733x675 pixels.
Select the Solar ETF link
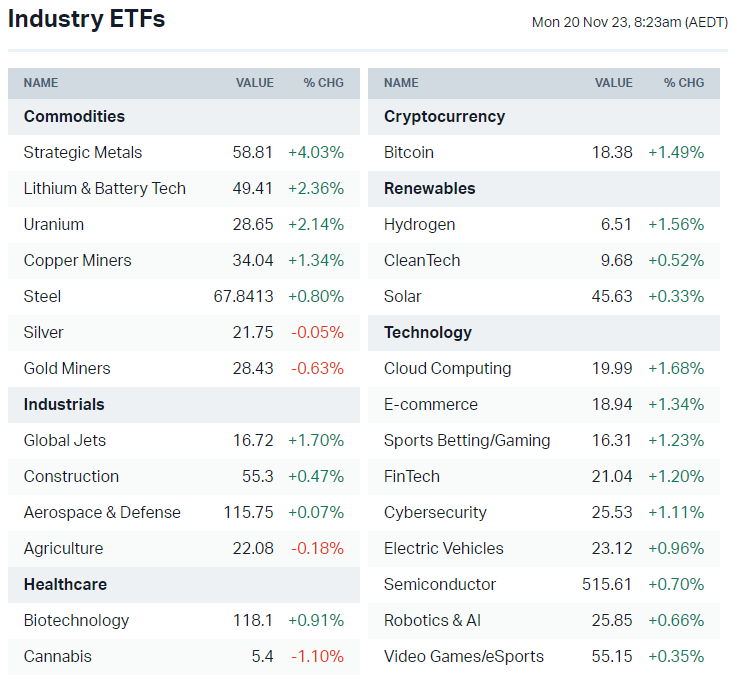[x=403, y=297]
